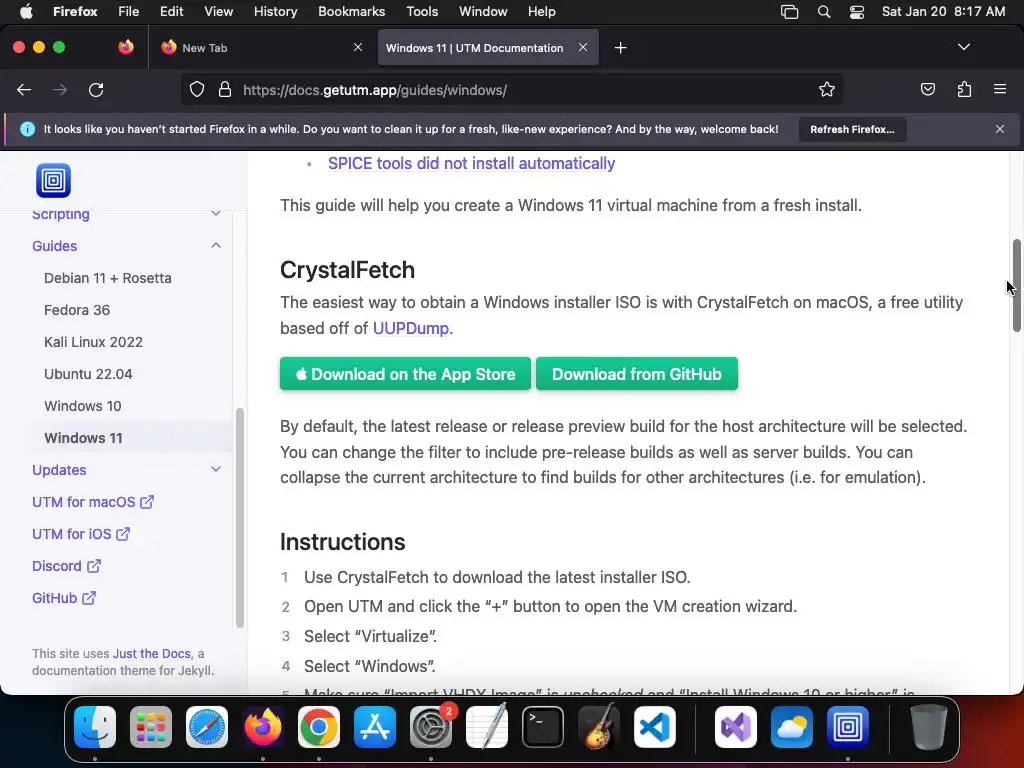
Task: Open the Weather app from the Dock
Action: [x=792, y=727]
